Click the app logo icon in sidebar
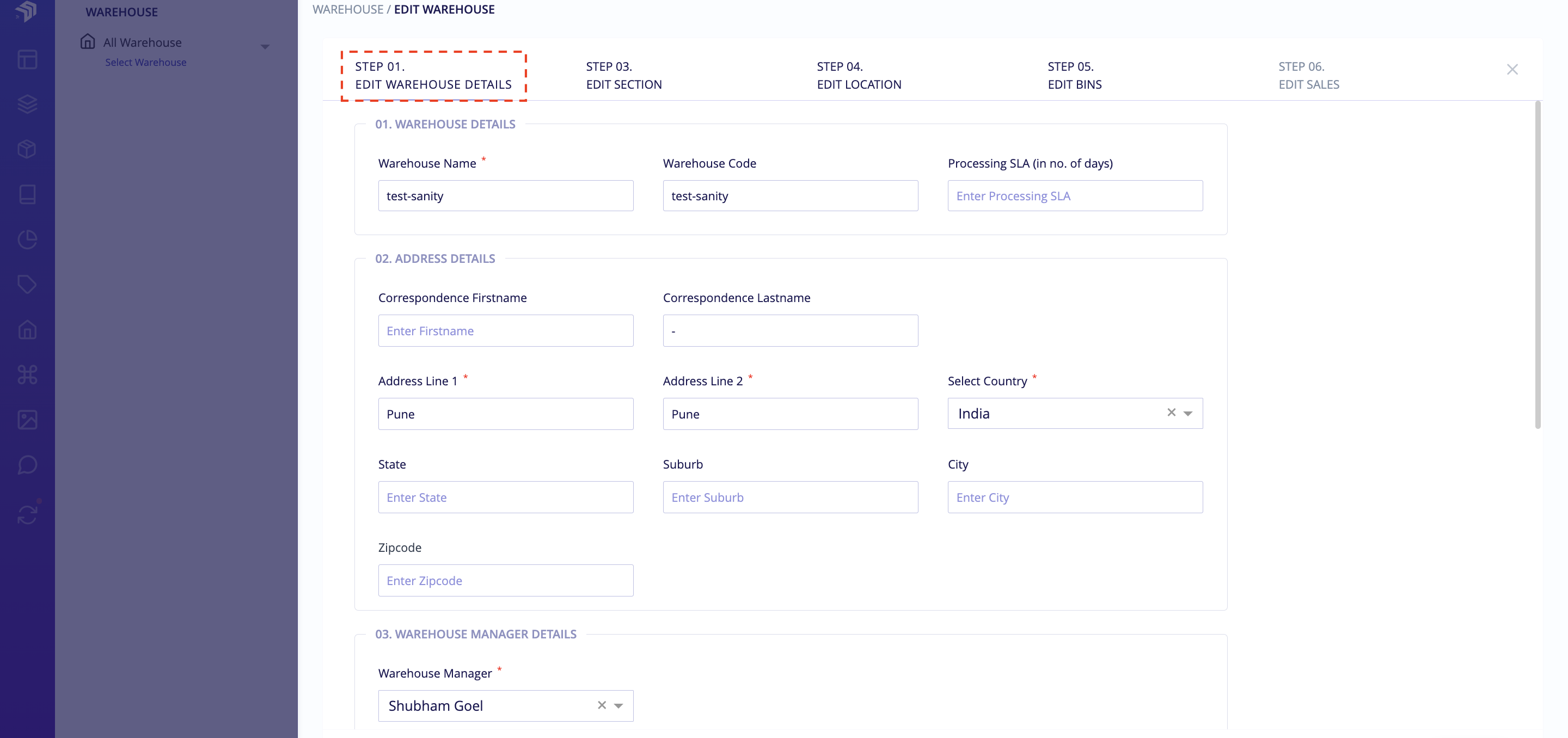Viewport: 1568px width, 738px height. click(27, 10)
